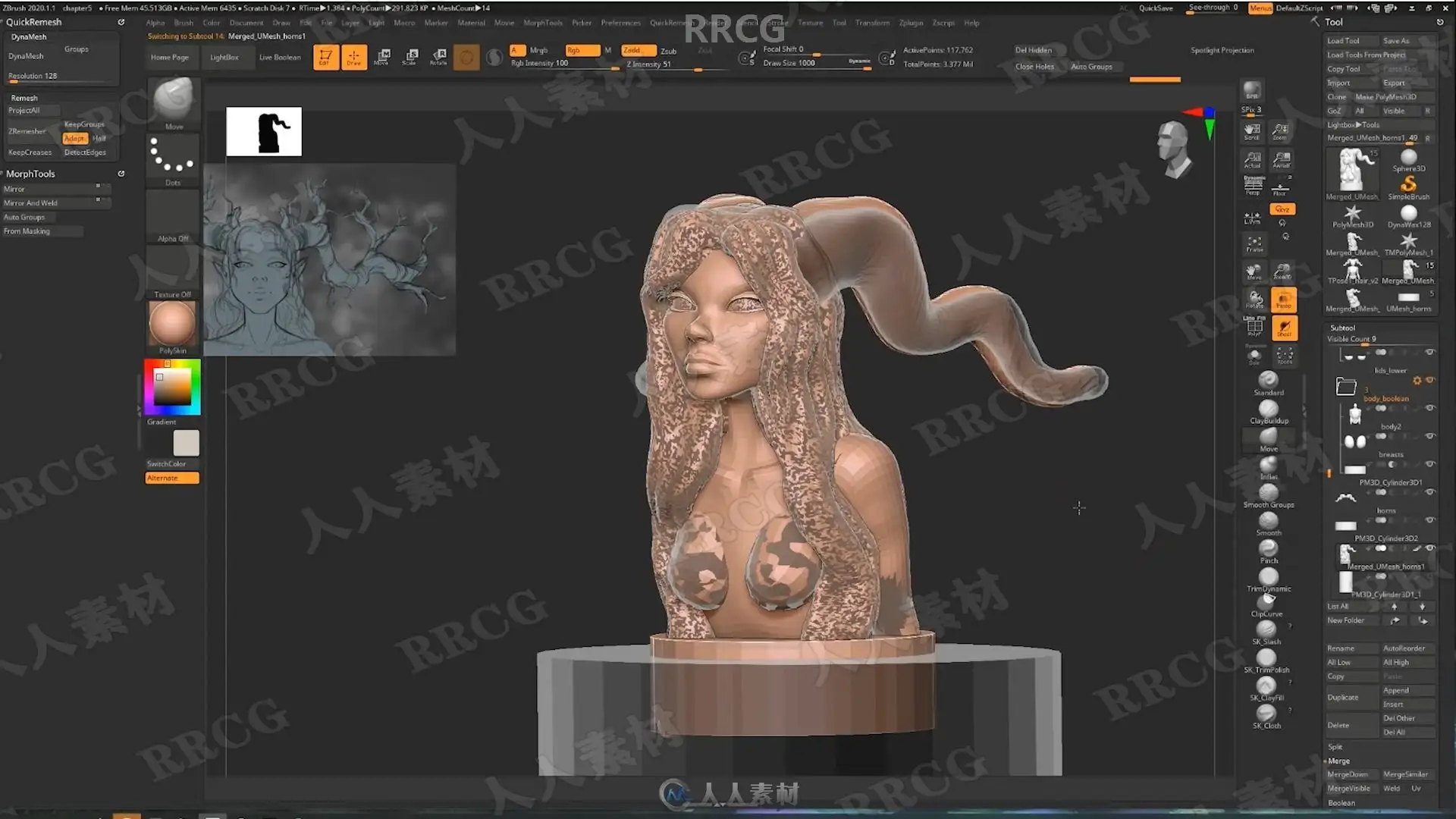Select the SimpleBrush tool thumbnail
The width and height of the screenshot is (1456, 819).
tap(1408, 187)
